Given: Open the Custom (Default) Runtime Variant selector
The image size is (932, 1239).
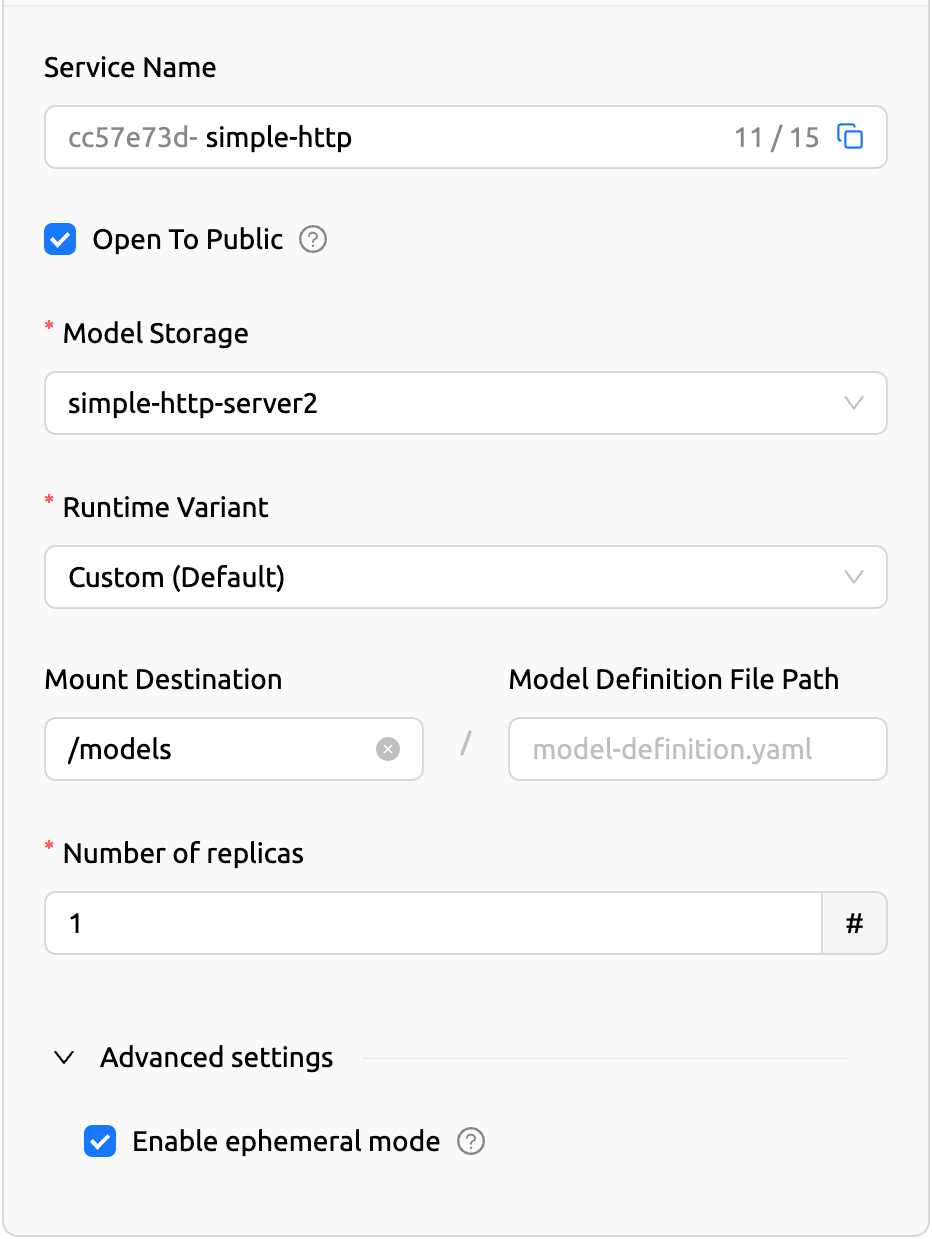Looking at the screenshot, I should pyautogui.click(x=440, y=577).
